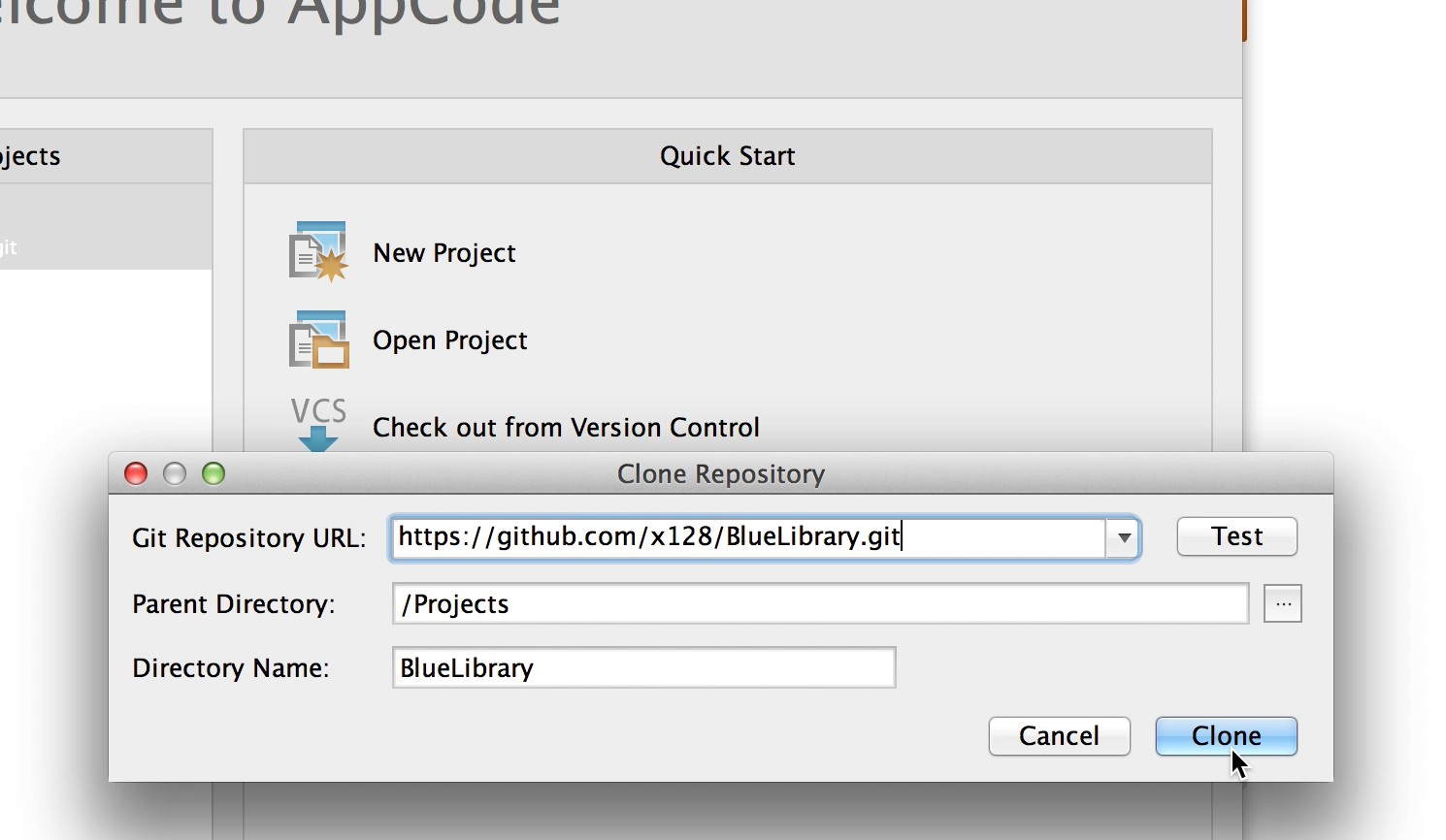Confirm with the Clone button

(x=1227, y=736)
